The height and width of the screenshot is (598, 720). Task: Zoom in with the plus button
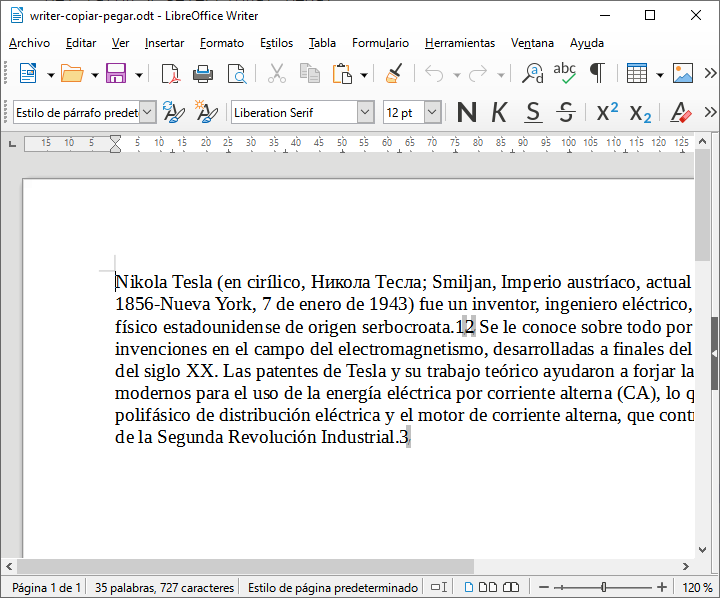662,587
